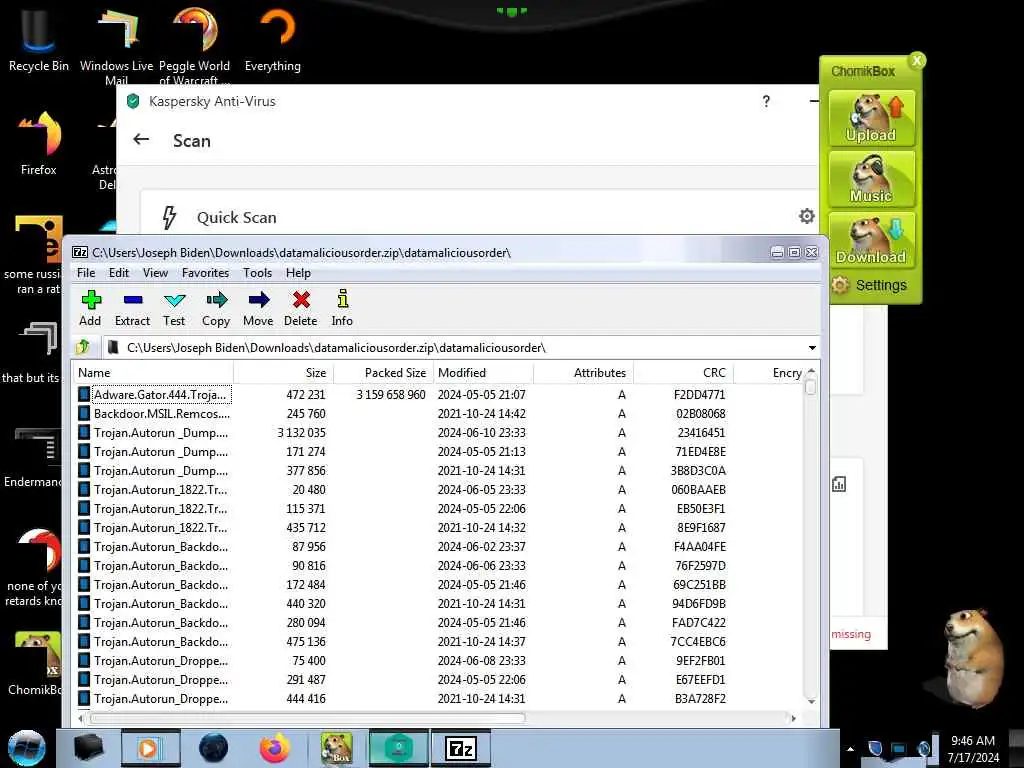Delete selection with the red X icon
The image size is (1024, 768).
(301, 308)
